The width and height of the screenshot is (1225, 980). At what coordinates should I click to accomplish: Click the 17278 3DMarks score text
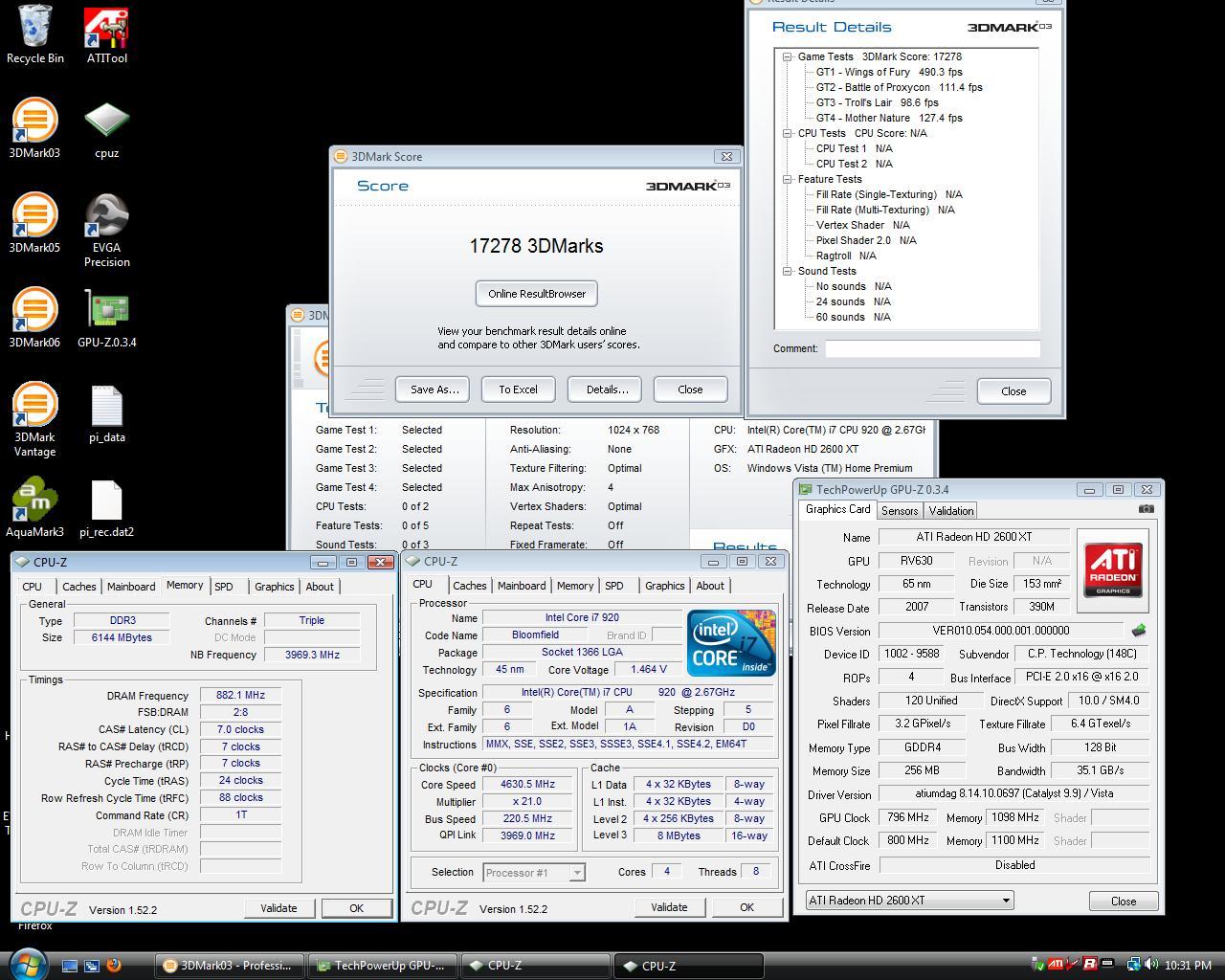[x=536, y=246]
